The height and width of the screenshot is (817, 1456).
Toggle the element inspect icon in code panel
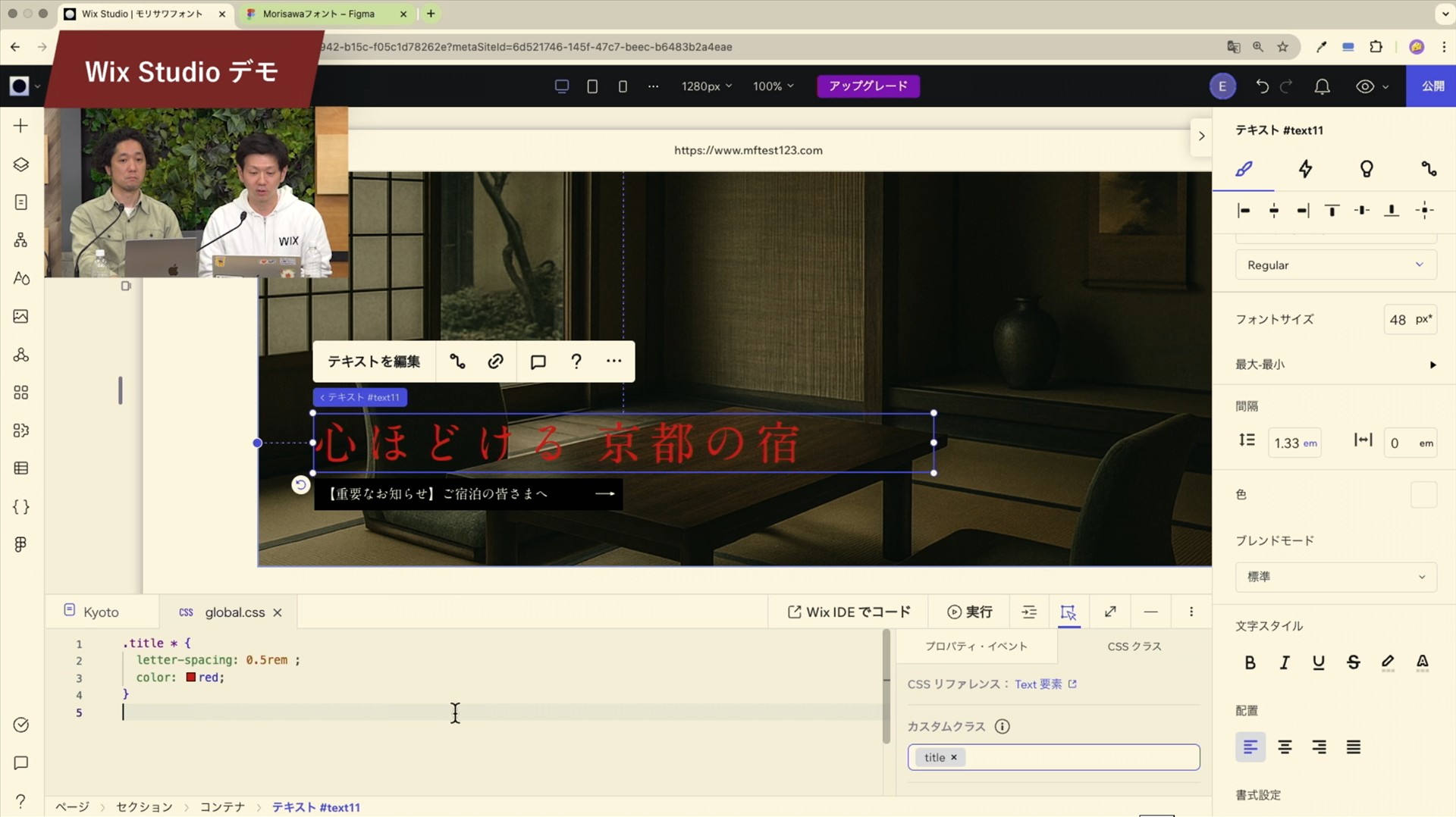1068,612
